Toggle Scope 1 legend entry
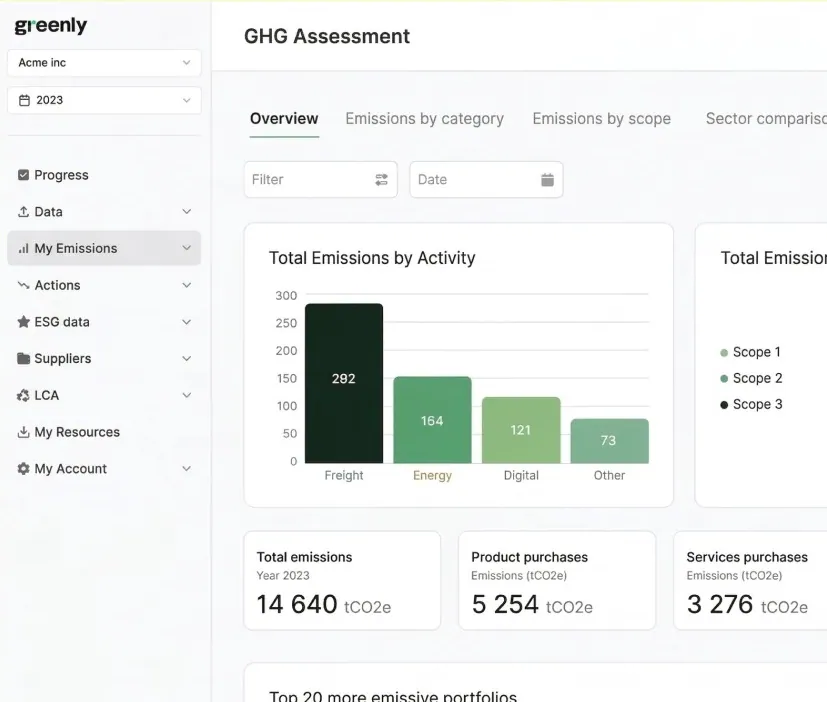Viewport: 827px width, 702px height. pos(751,352)
